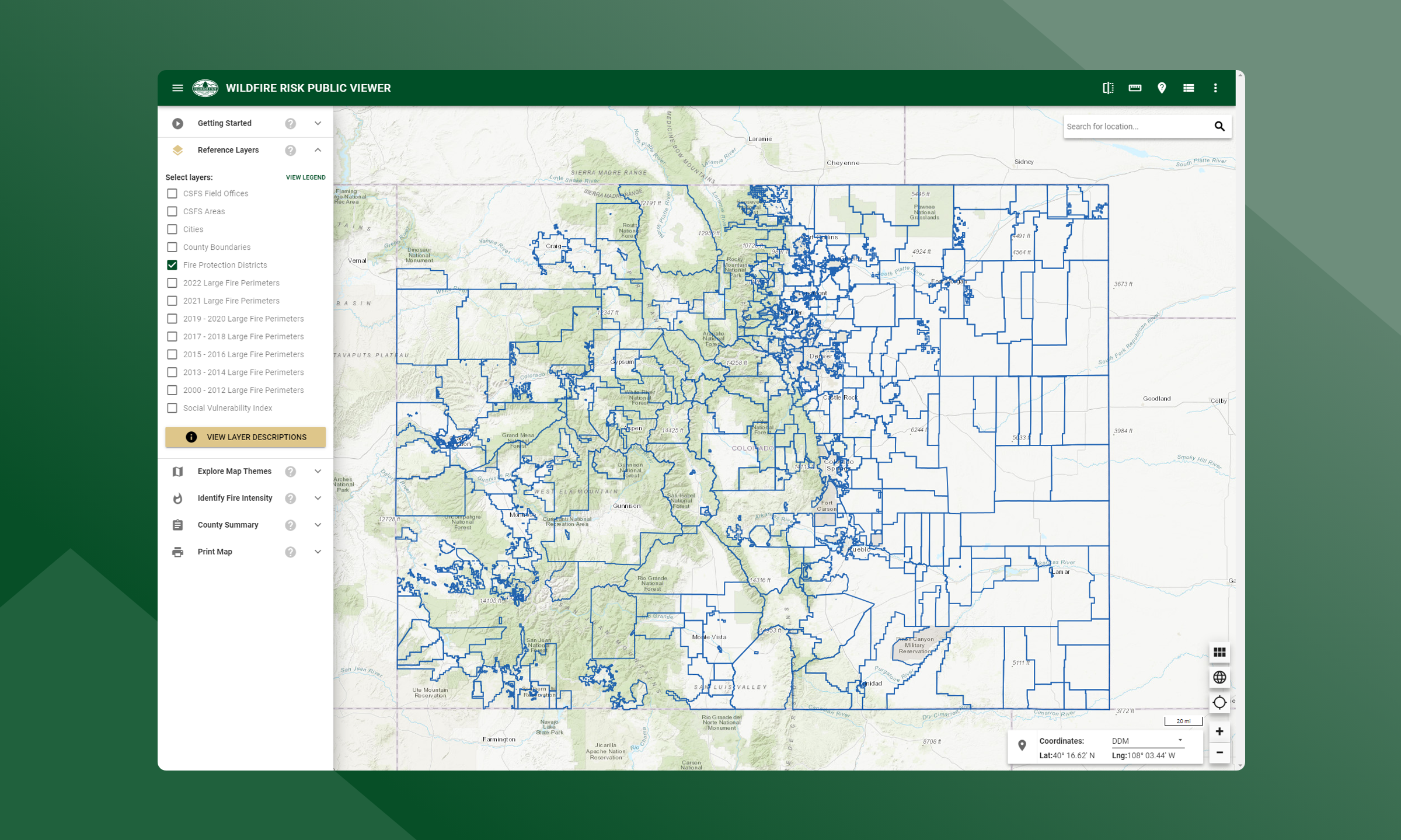Click the Colorado State Forest Service logo
1401x840 pixels.
(205, 88)
